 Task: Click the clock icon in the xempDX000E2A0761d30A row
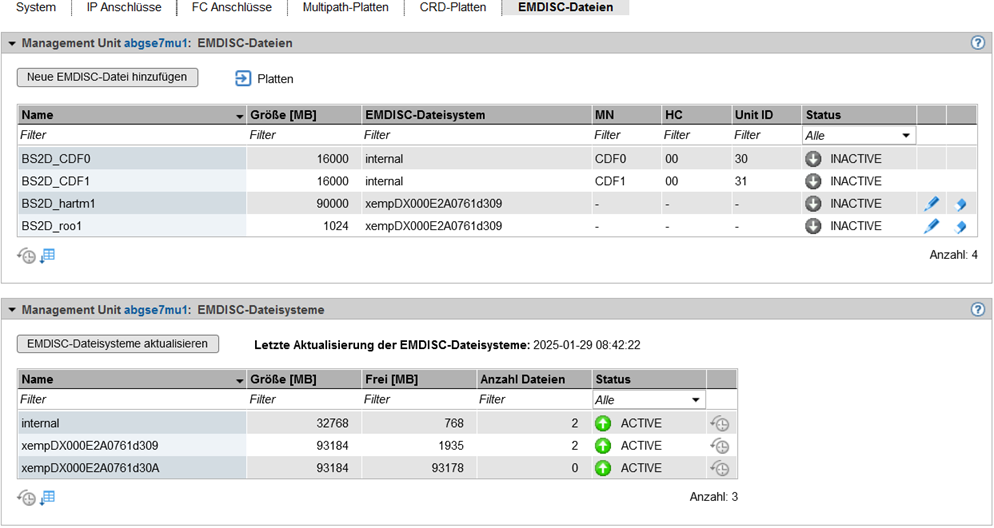[720, 469]
